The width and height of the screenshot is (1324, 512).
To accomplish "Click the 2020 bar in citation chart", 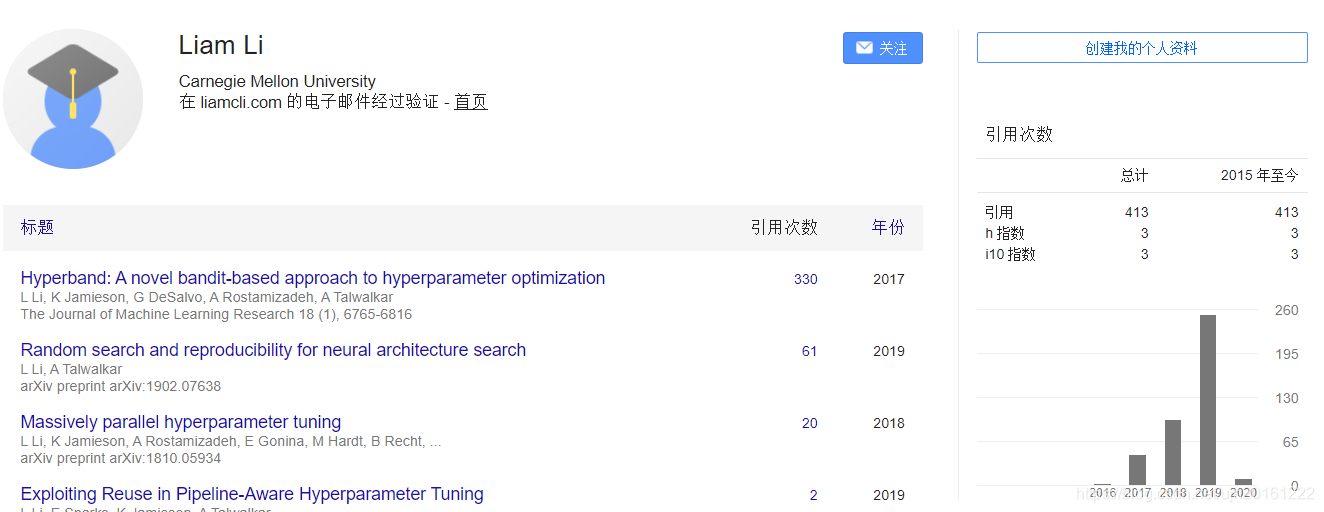I will [1243, 482].
